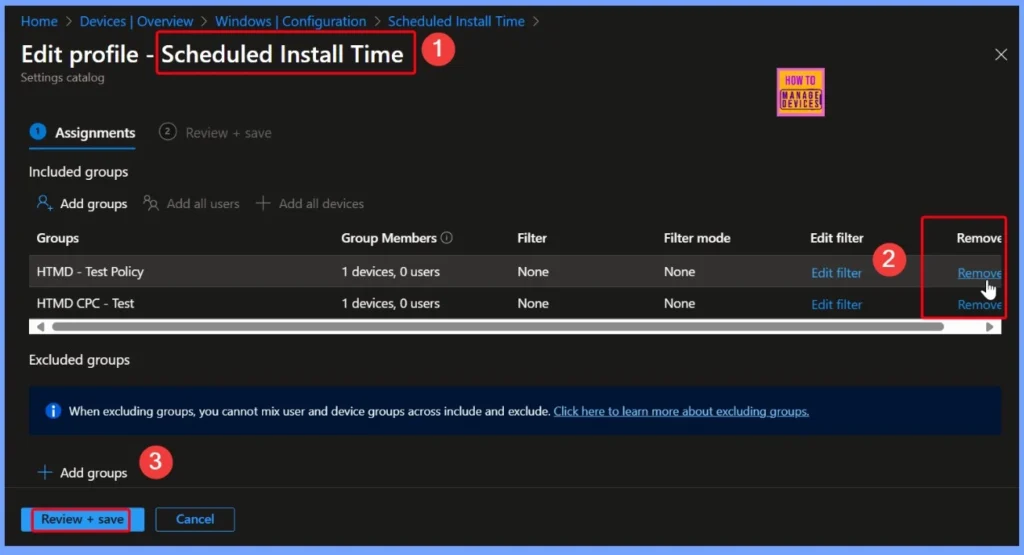Remove the HTMD - Test Policy group
The width and height of the screenshot is (1024, 555).
(x=979, y=273)
